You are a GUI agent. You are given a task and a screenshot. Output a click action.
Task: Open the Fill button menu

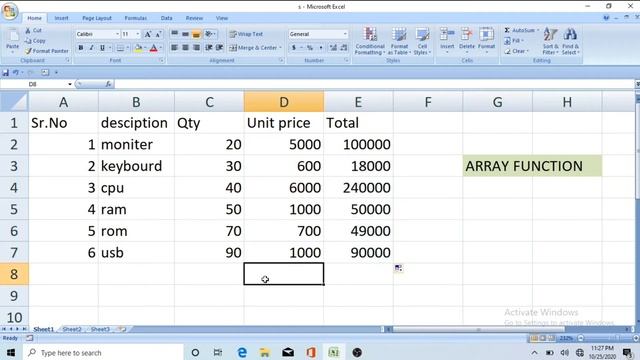[x=514, y=41]
